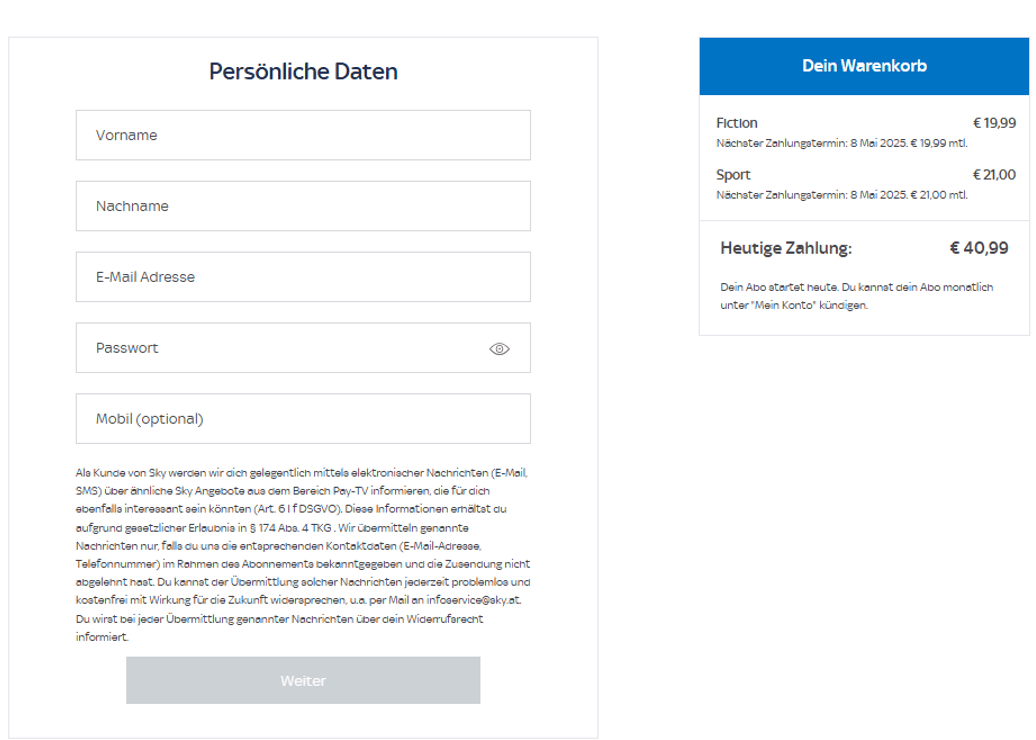Screen dimensions: 1036x740
Task: Click the € 21,00 Sport price
Action: tap(994, 175)
